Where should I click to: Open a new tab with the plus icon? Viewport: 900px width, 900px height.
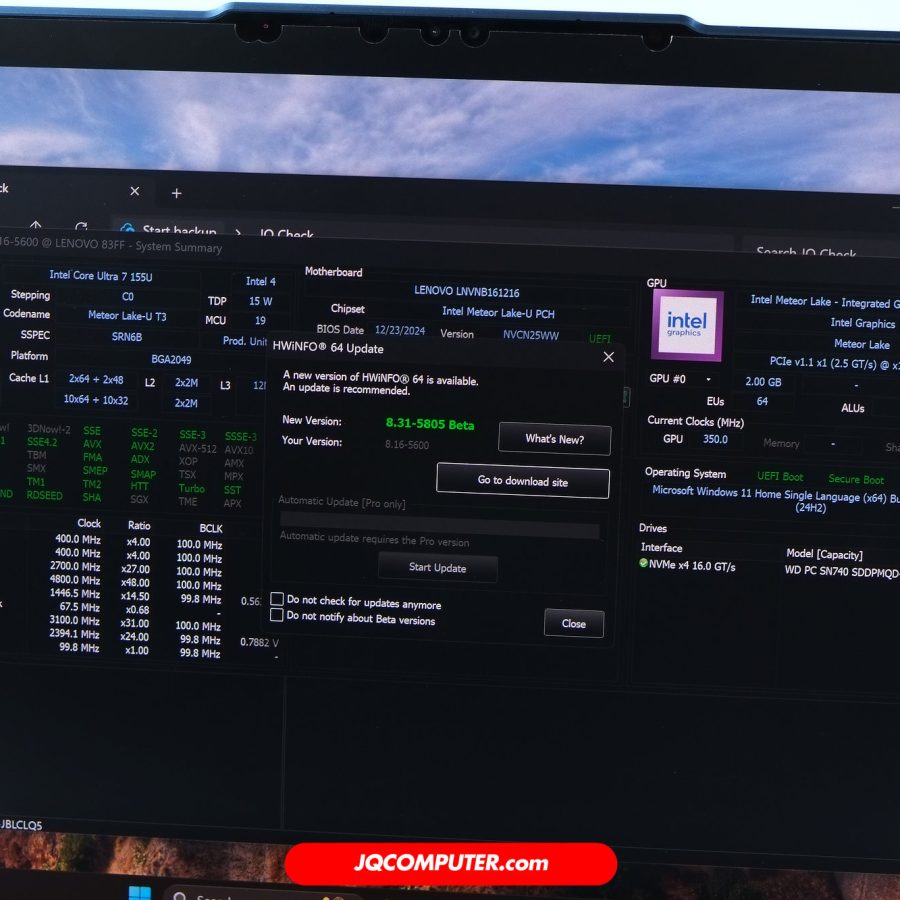(176, 193)
